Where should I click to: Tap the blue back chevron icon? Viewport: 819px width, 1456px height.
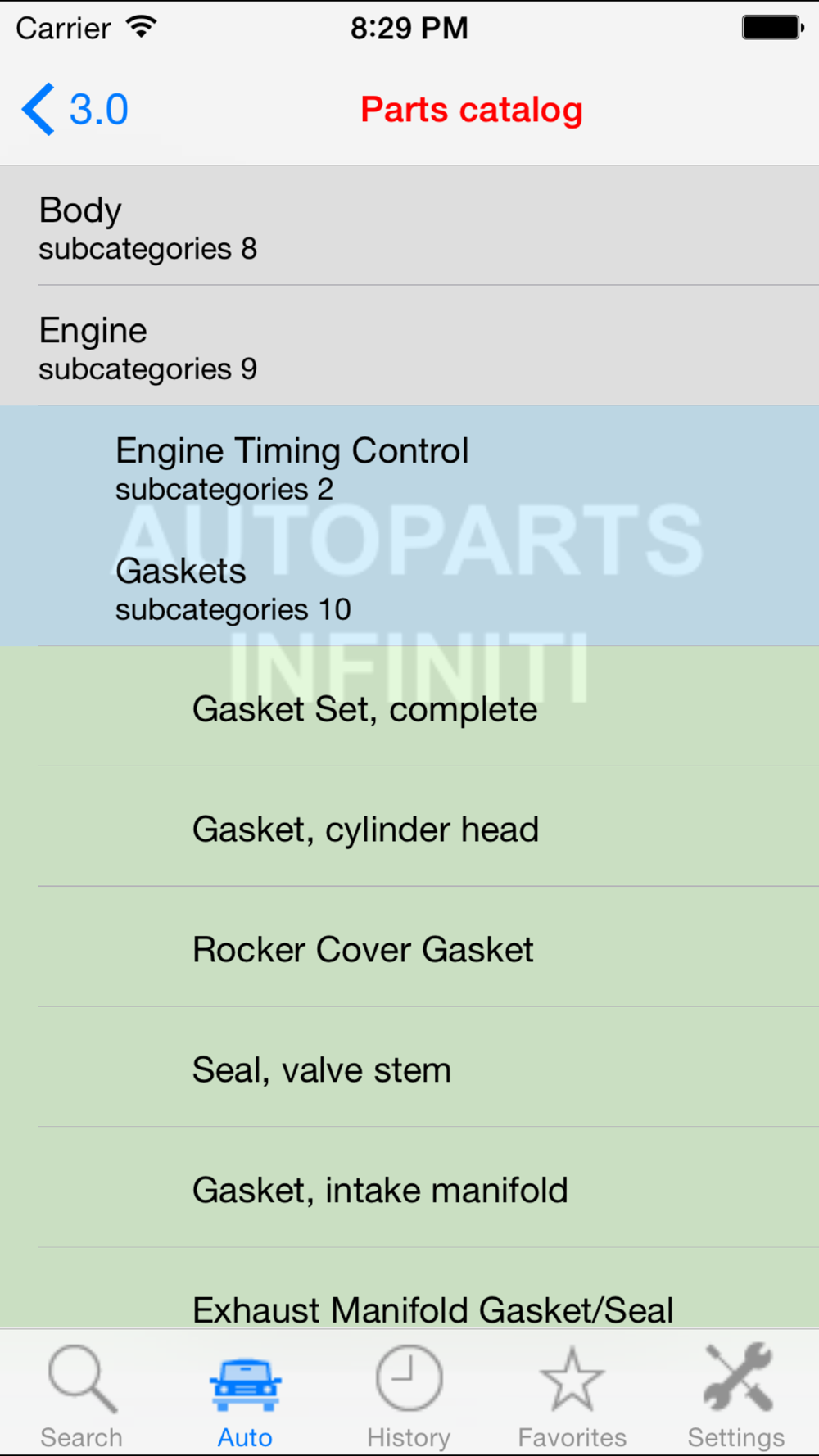pos(38,110)
